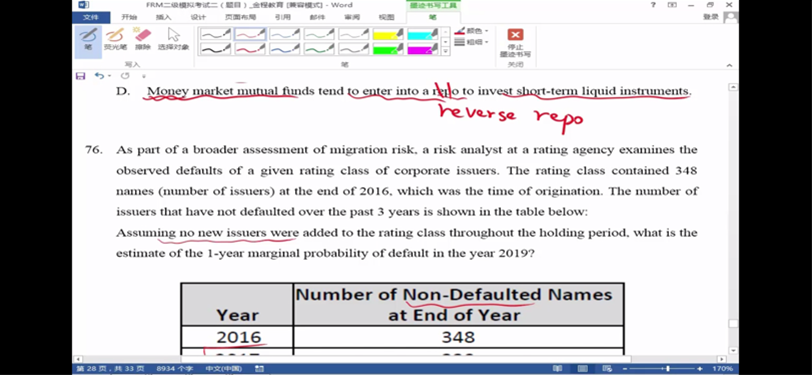Switch to the Insert (插入) ribbon tab
The height and width of the screenshot is (375, 812).
tap(163, 17)
